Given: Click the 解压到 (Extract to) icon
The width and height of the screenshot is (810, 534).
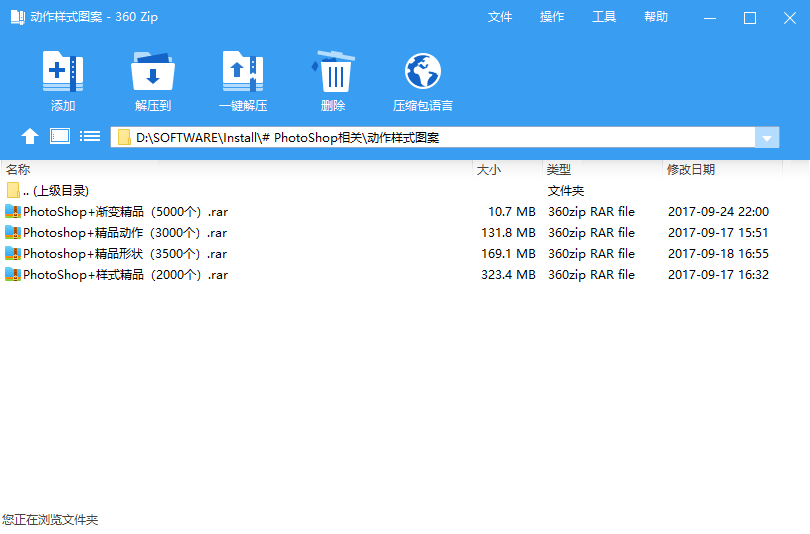Looking at the screenshot, I should coord(153,73).
